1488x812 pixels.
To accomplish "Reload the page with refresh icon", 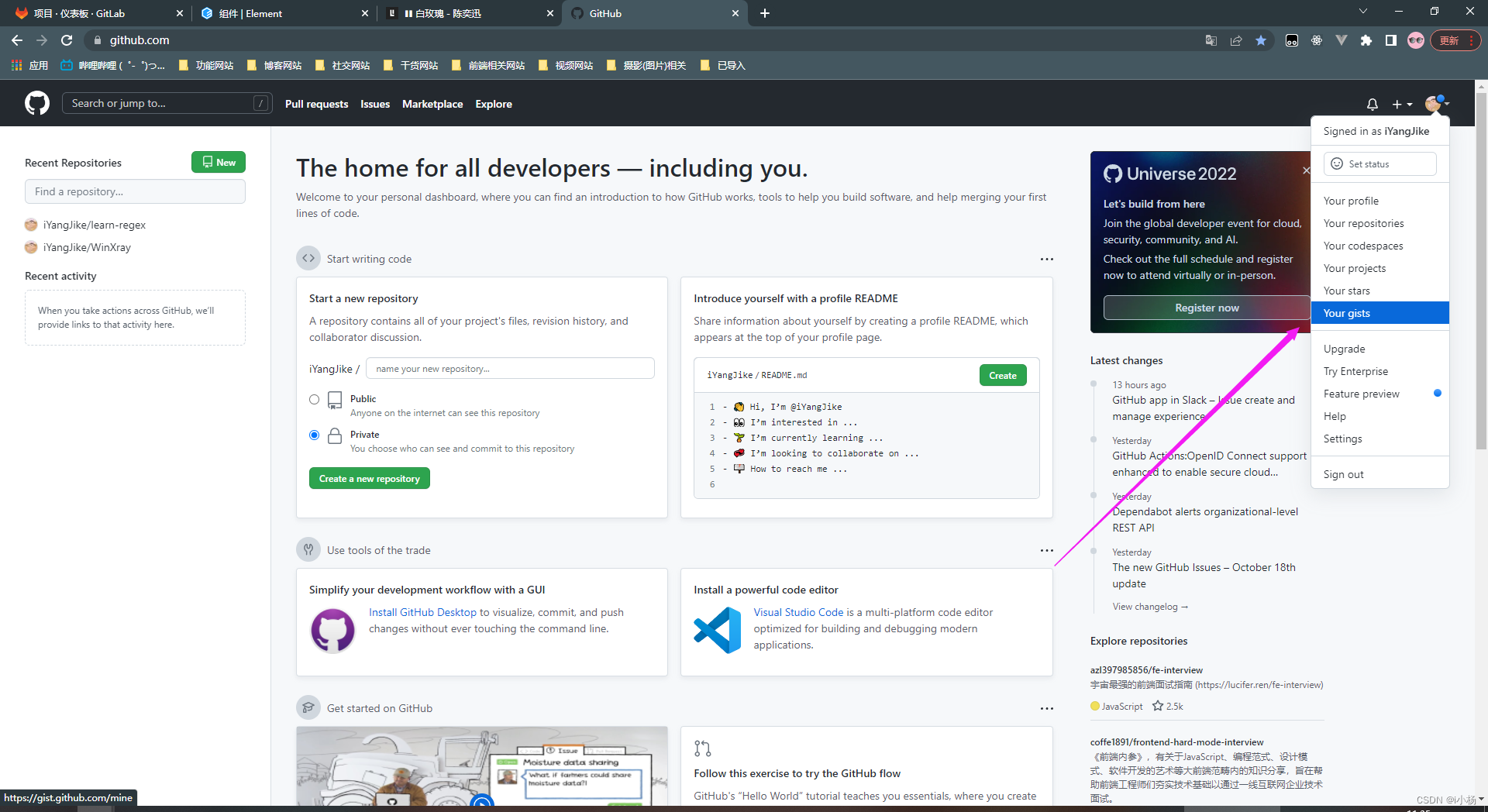I will click(x=67, y=40).
